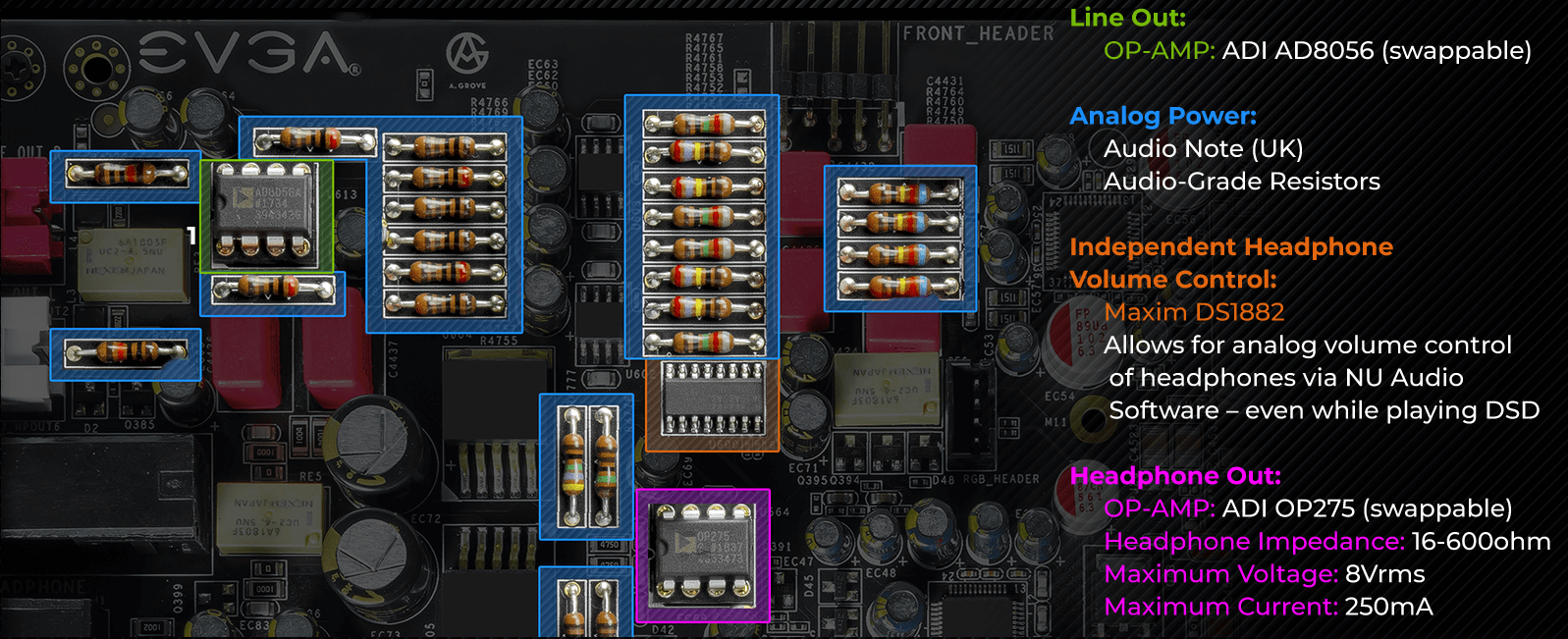1568x639 pixels.
Task: Click the "Audio Note (UK)" text
Action: [1203, 148]
